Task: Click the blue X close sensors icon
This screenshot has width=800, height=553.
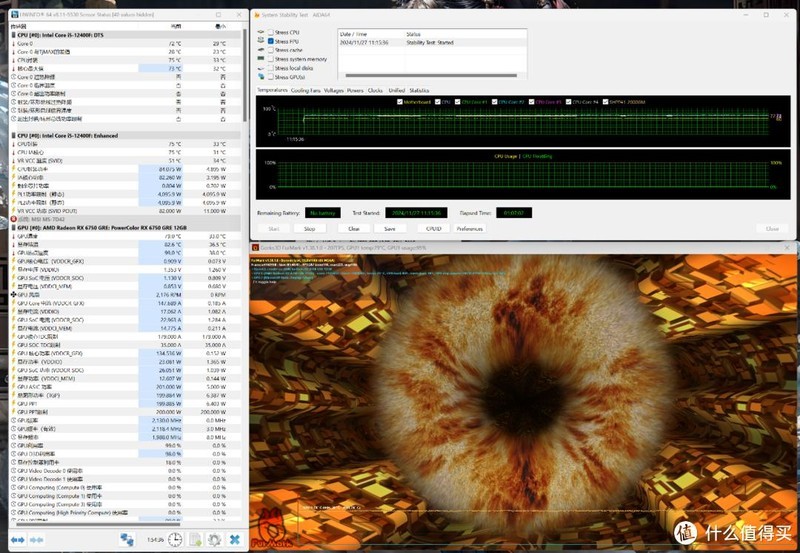Action: 233,540
